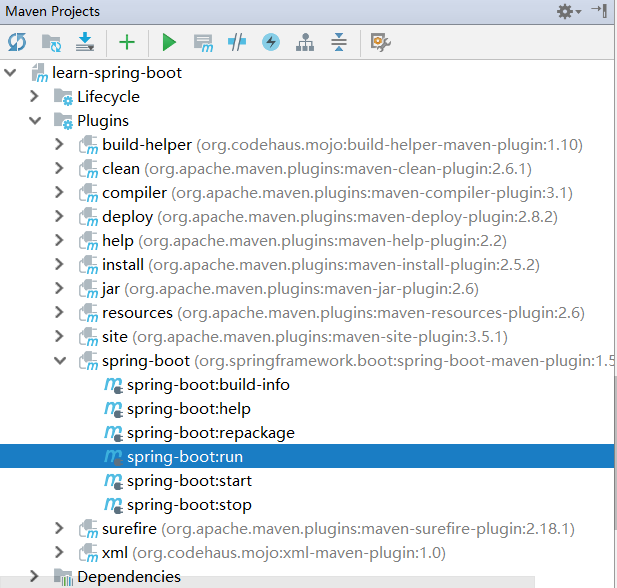The image size is (617, 588).
Task: Add Maven project plus icon
Action: click(x=127, y=42)
